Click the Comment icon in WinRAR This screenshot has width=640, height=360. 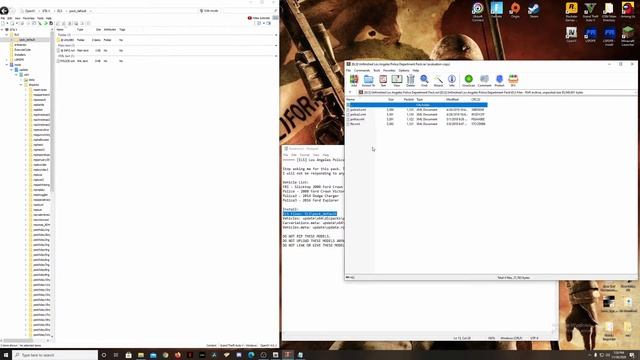click(484, 80)
